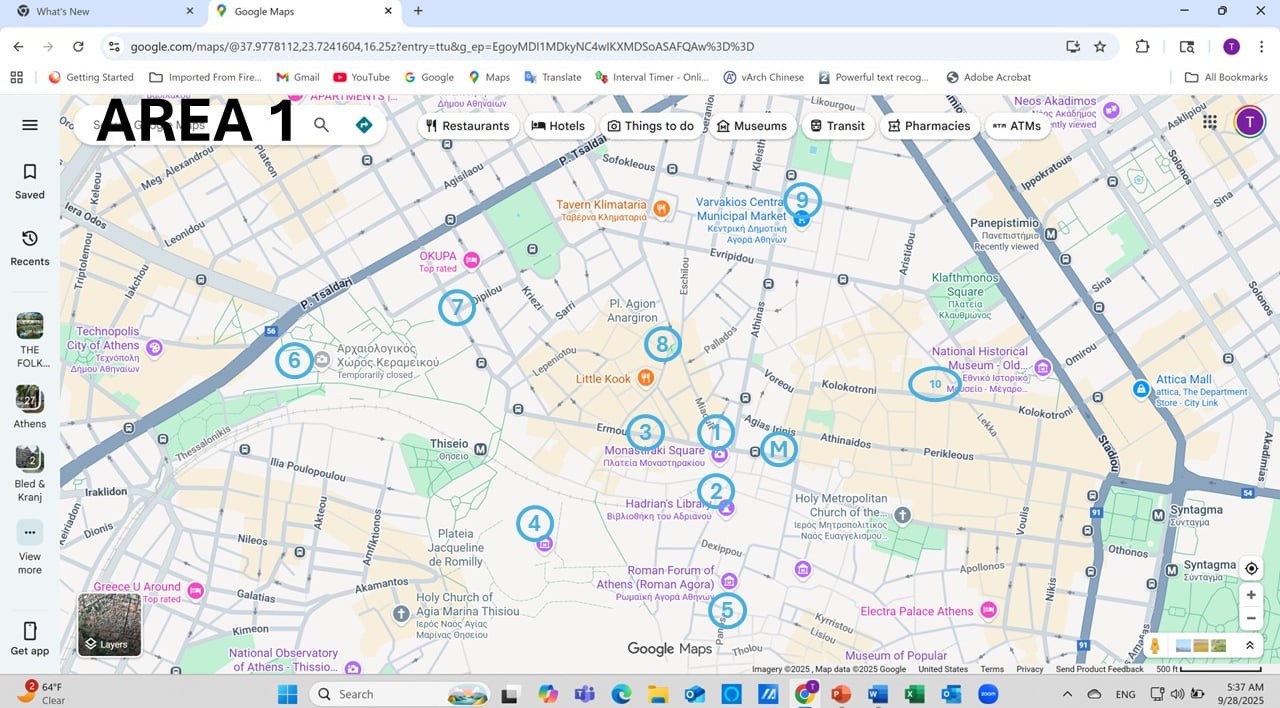The width and height of the screenshot is (1280, 708).
Task: Bookmark this page with the star icon
Action: coord(1100,46)
